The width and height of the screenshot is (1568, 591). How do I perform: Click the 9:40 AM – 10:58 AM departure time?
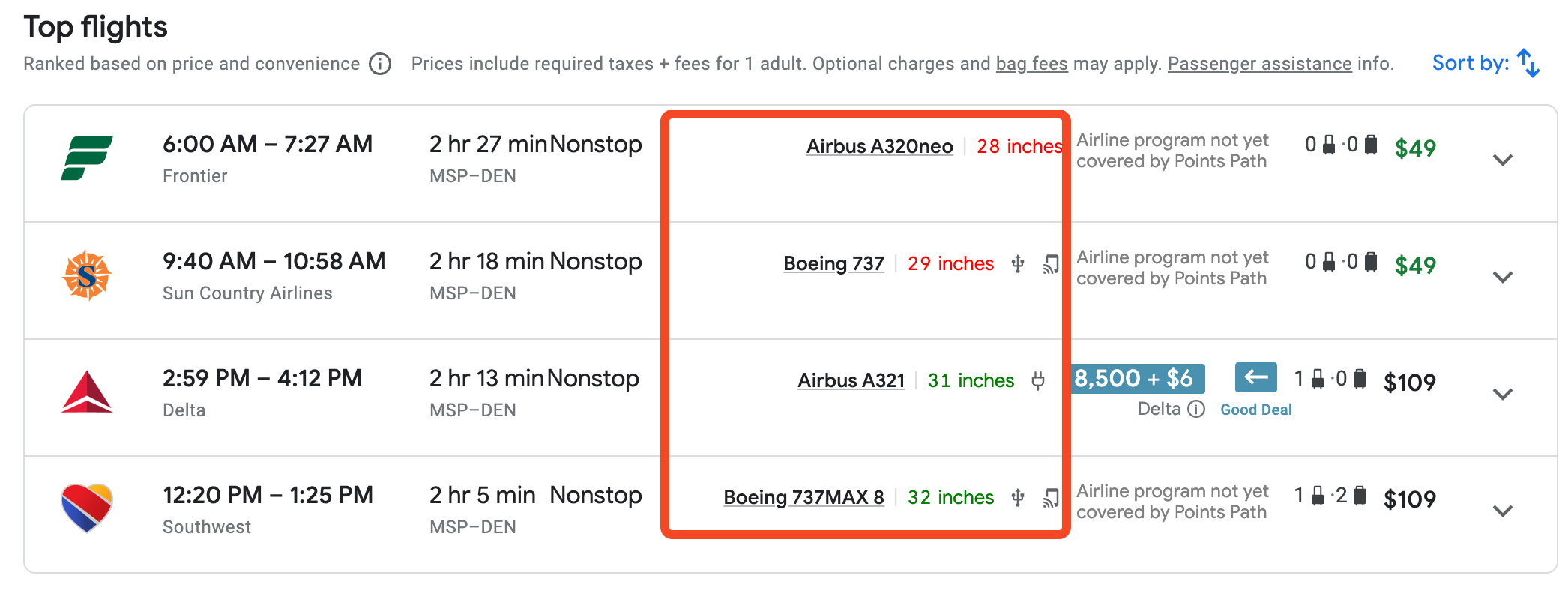pyautogui.click(x=274, y=261)
